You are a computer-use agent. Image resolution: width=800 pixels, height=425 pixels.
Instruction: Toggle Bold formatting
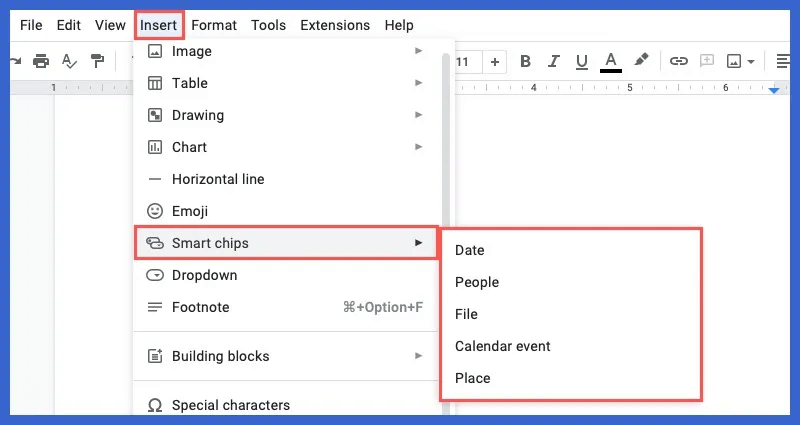525,61
